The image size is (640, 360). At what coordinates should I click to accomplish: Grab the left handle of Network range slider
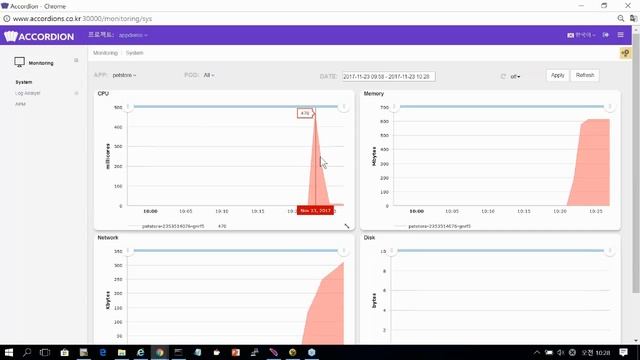coord(128,251)
